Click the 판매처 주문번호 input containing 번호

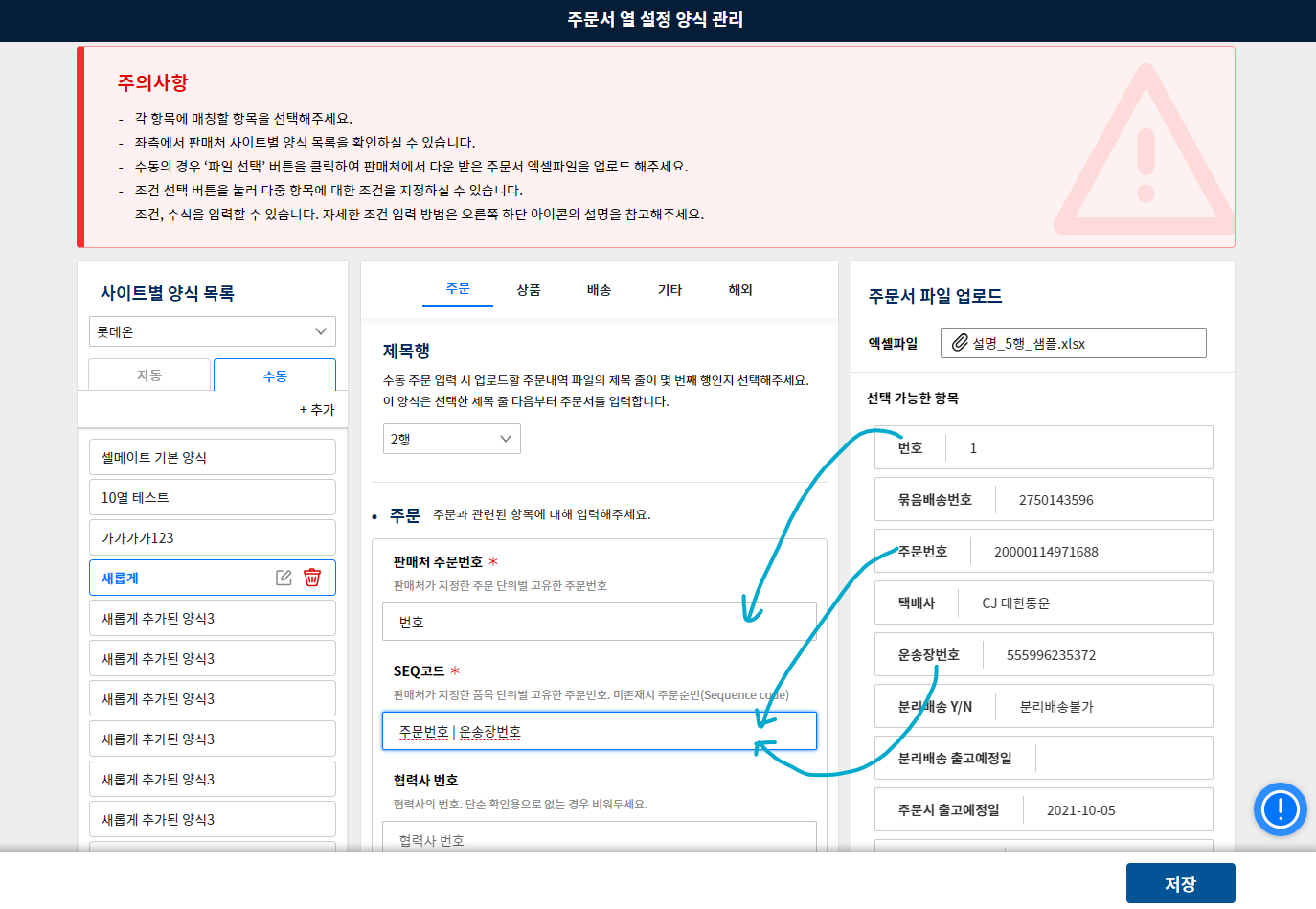pos(600,622)
